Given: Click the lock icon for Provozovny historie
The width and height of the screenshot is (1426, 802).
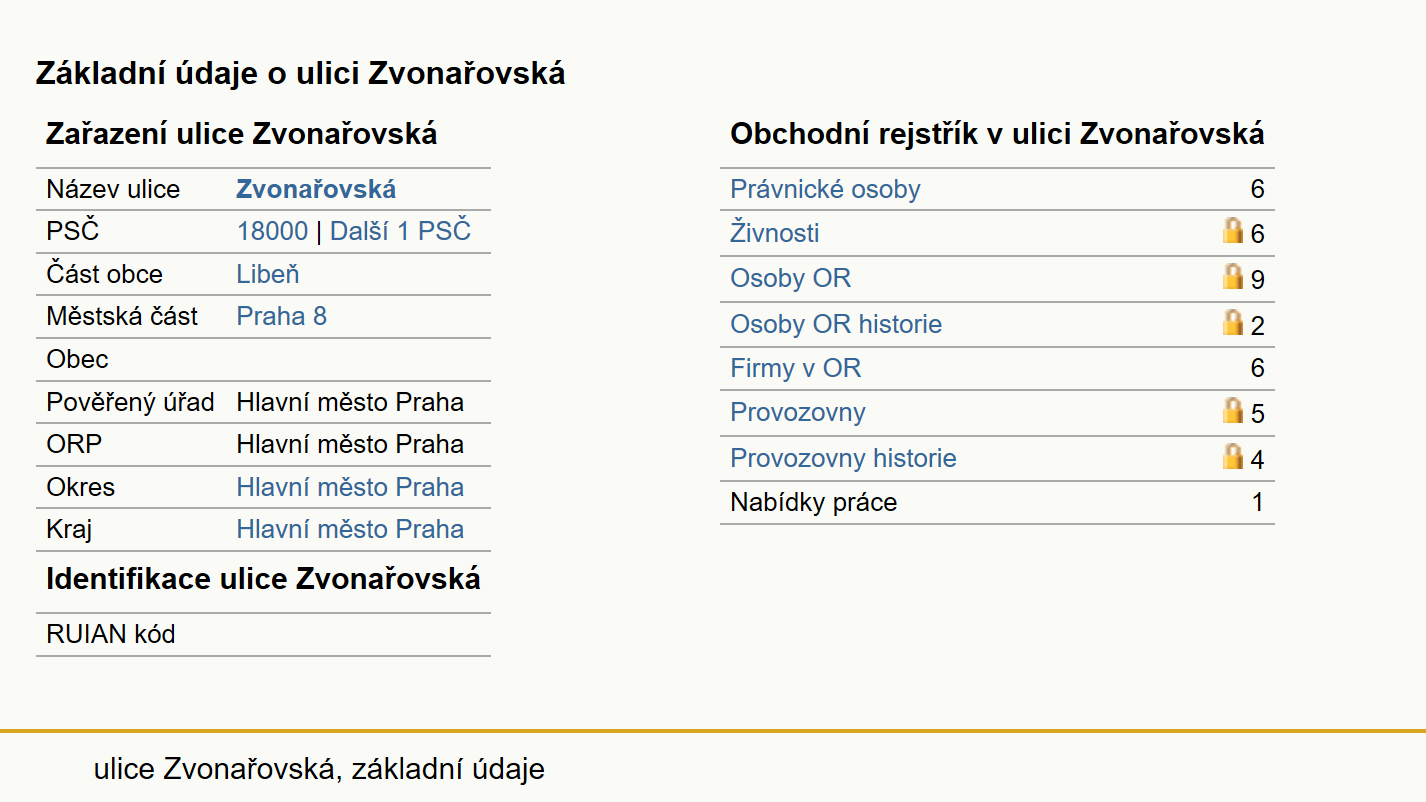Looking at the screenshot, I should coord(1233,456).
